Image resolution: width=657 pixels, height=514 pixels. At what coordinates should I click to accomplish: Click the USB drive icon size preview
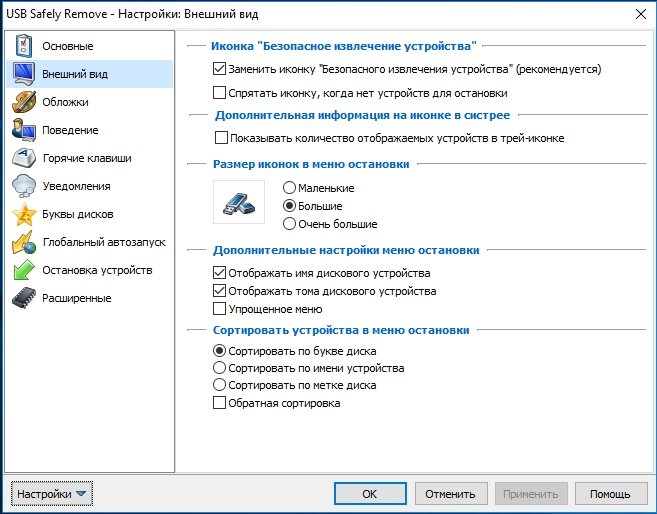239,204
